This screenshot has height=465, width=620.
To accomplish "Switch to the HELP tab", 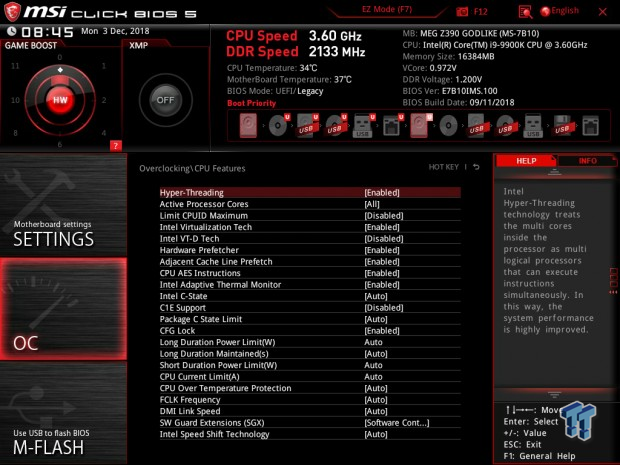I will point(526,161).
